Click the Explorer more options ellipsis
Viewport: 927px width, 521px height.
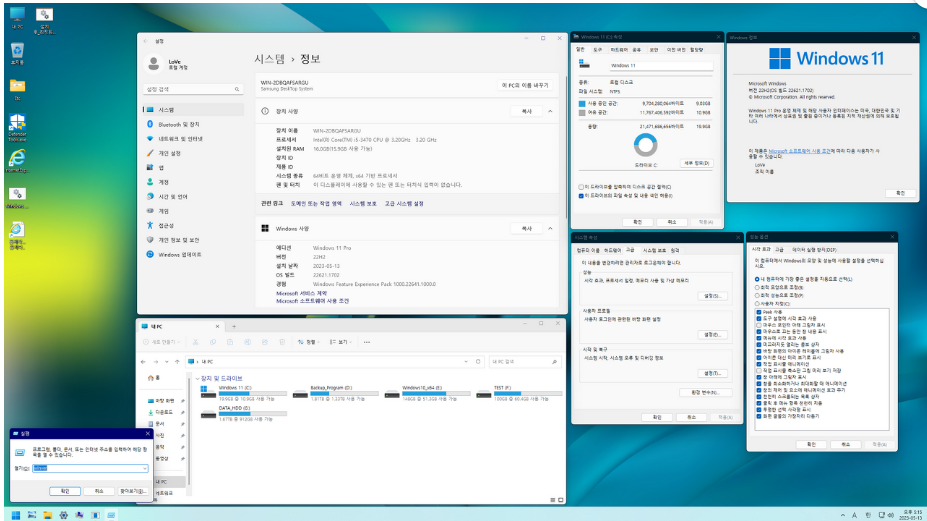(367, 342)
